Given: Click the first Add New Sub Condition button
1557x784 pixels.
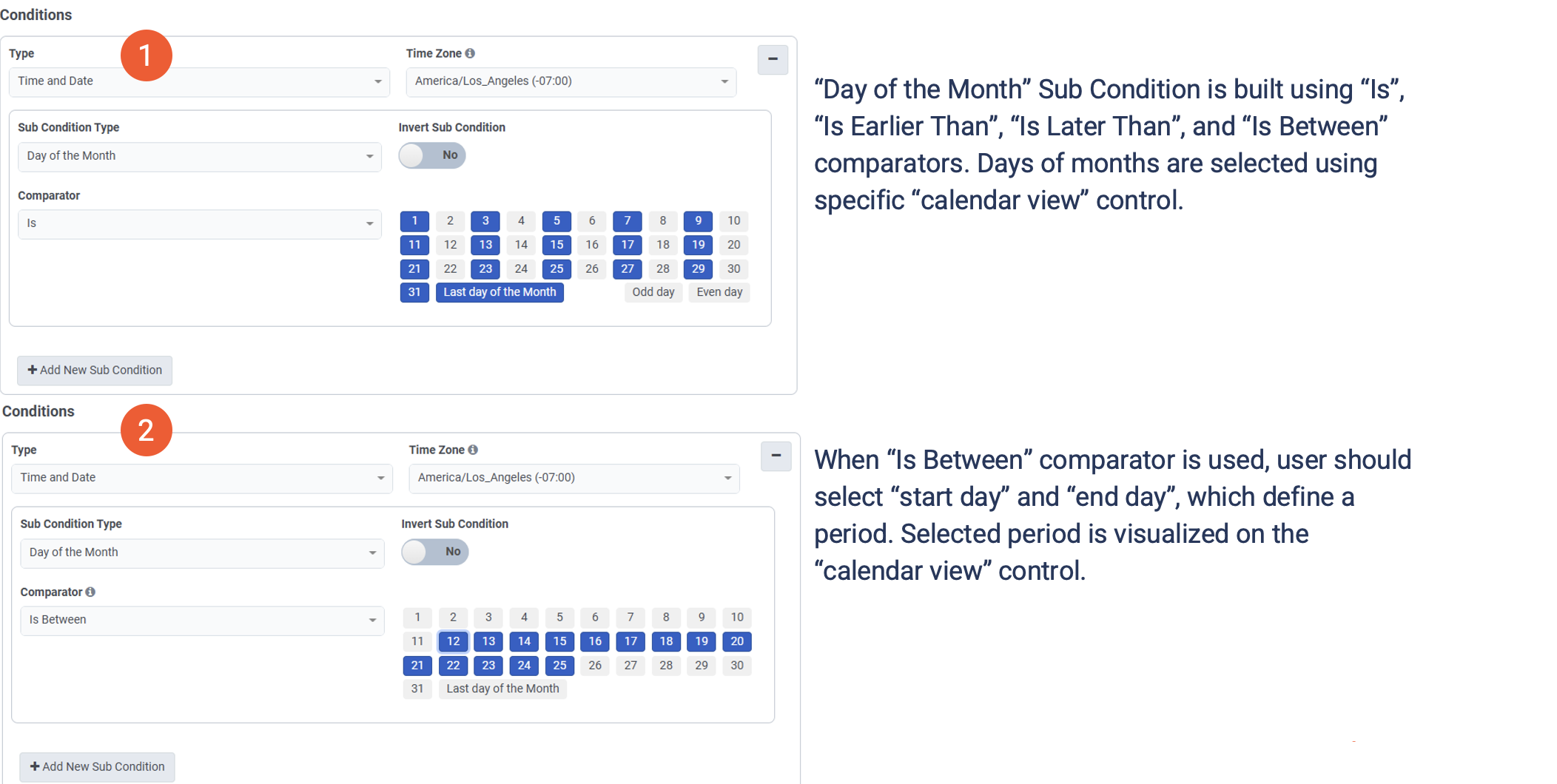Looking at the screenshot, I should (95, 370).
